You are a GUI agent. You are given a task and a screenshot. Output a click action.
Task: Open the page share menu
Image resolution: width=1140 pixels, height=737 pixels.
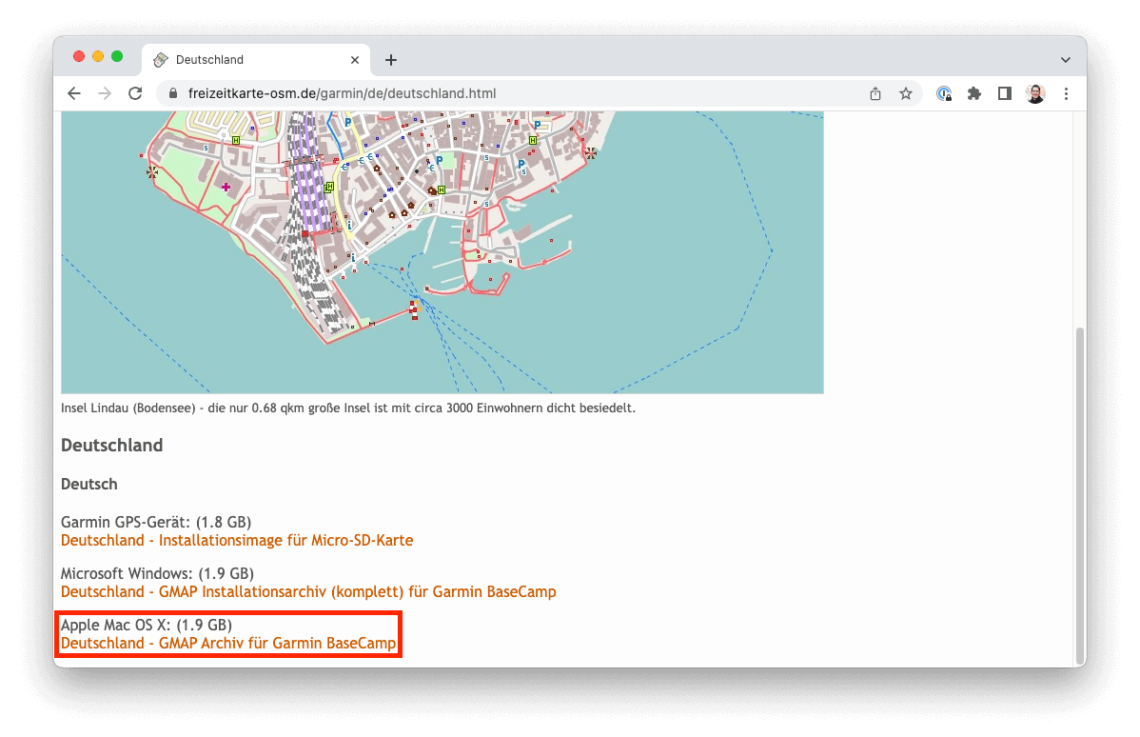(875, 93)
